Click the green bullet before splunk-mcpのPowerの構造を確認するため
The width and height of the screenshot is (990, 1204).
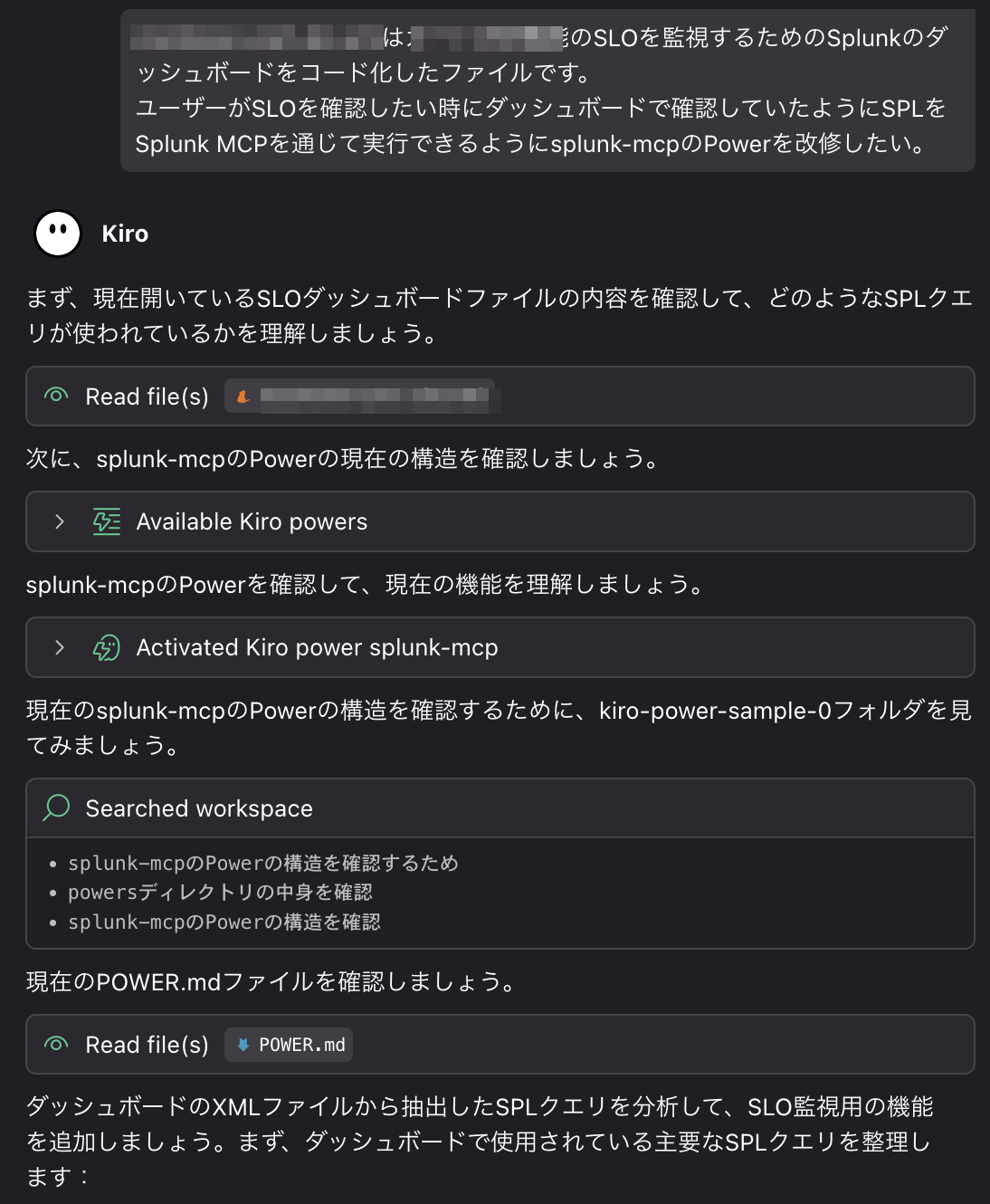(x=52, y=864)
